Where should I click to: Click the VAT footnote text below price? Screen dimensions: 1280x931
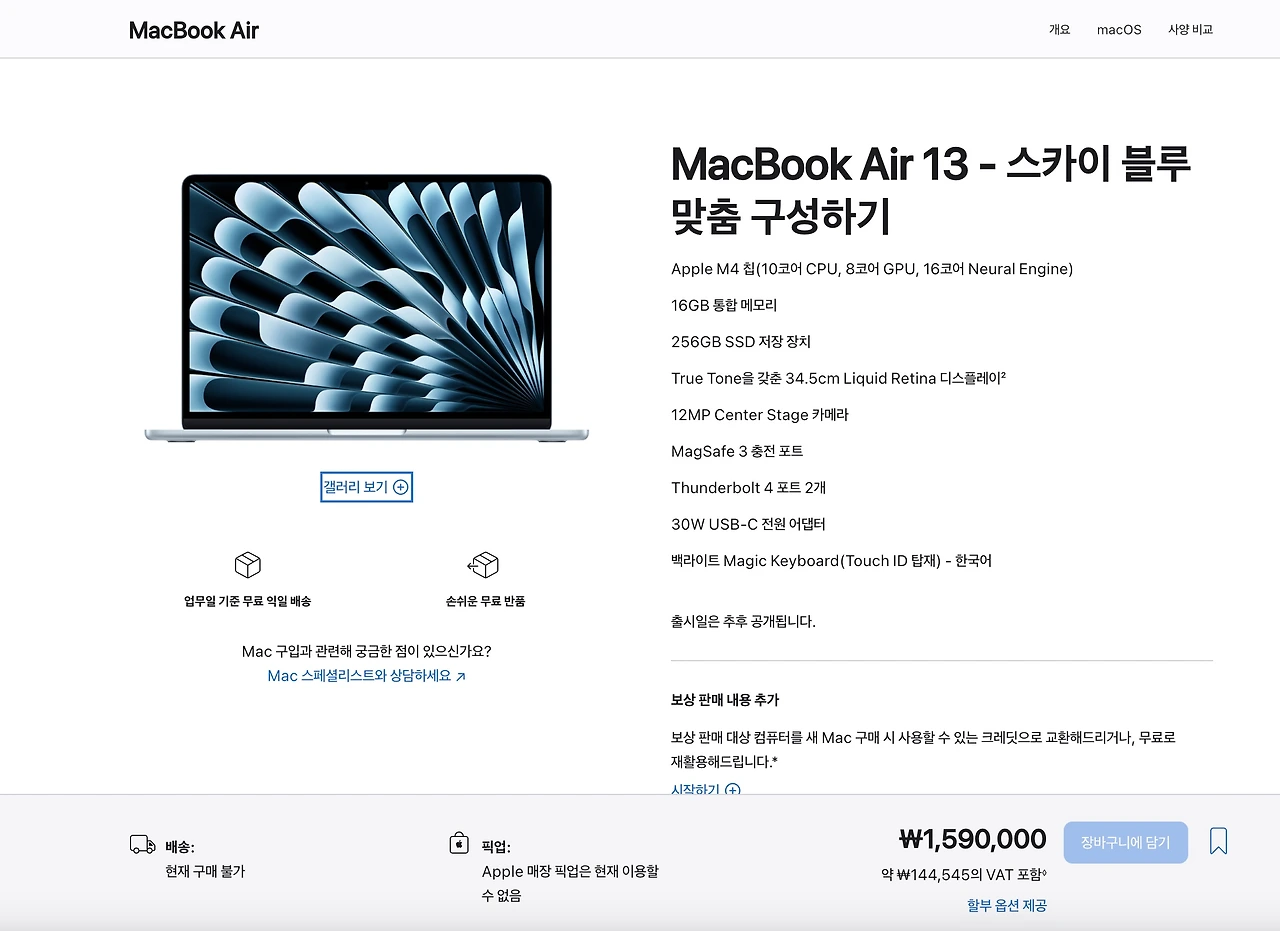964,874
